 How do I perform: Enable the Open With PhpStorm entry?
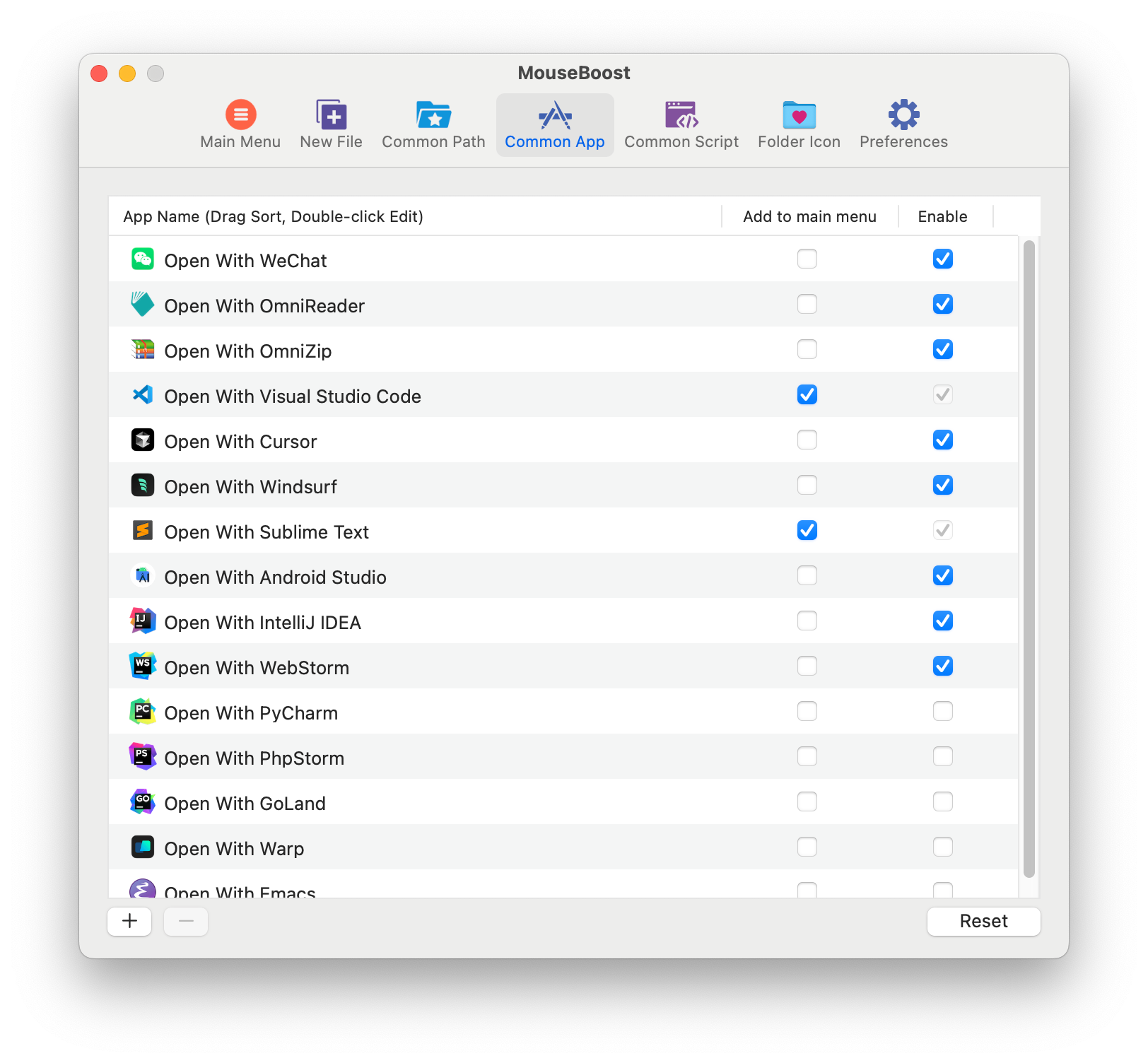[x=943, y=757]
